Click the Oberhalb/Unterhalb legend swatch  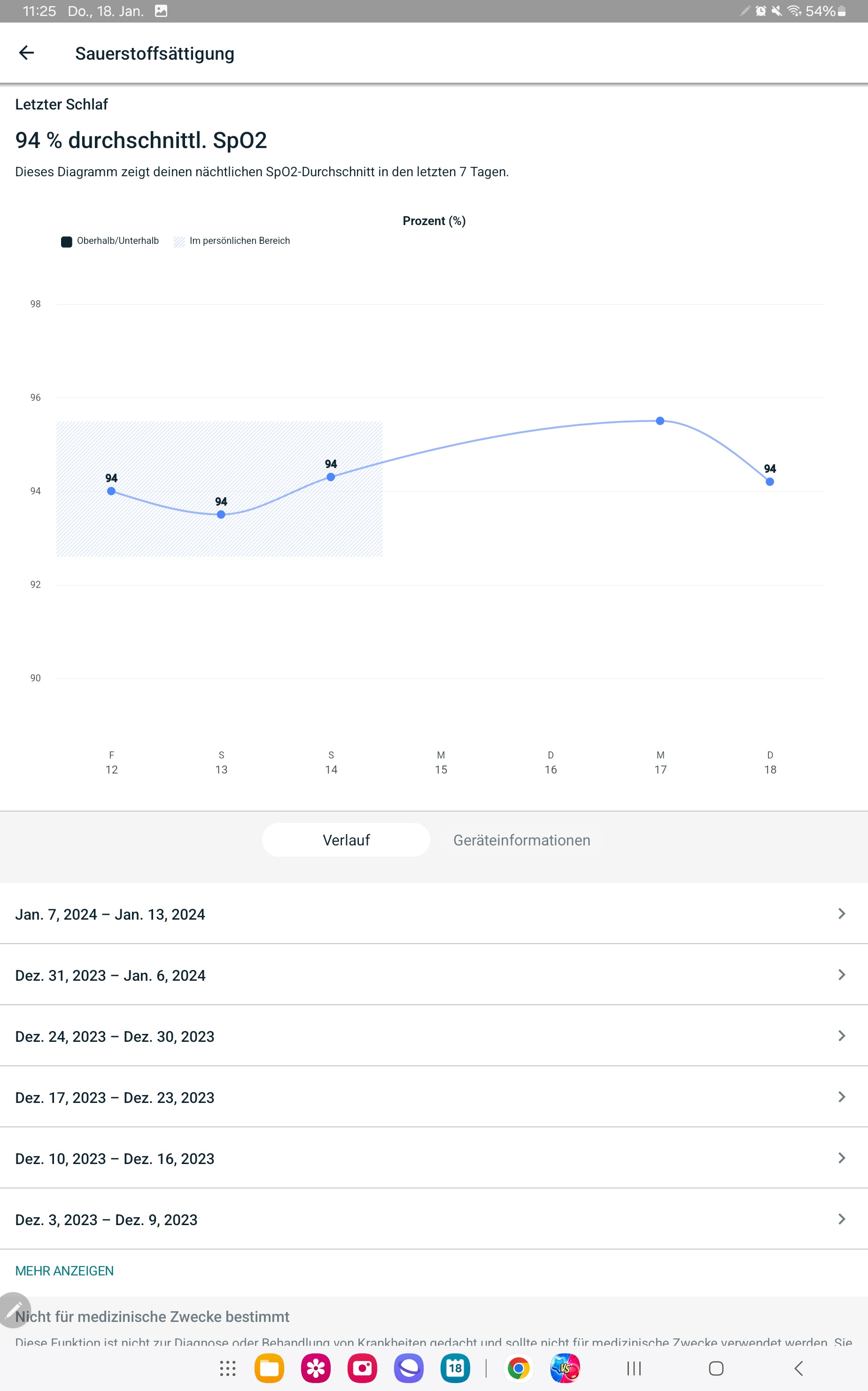[x=67, y=241]
